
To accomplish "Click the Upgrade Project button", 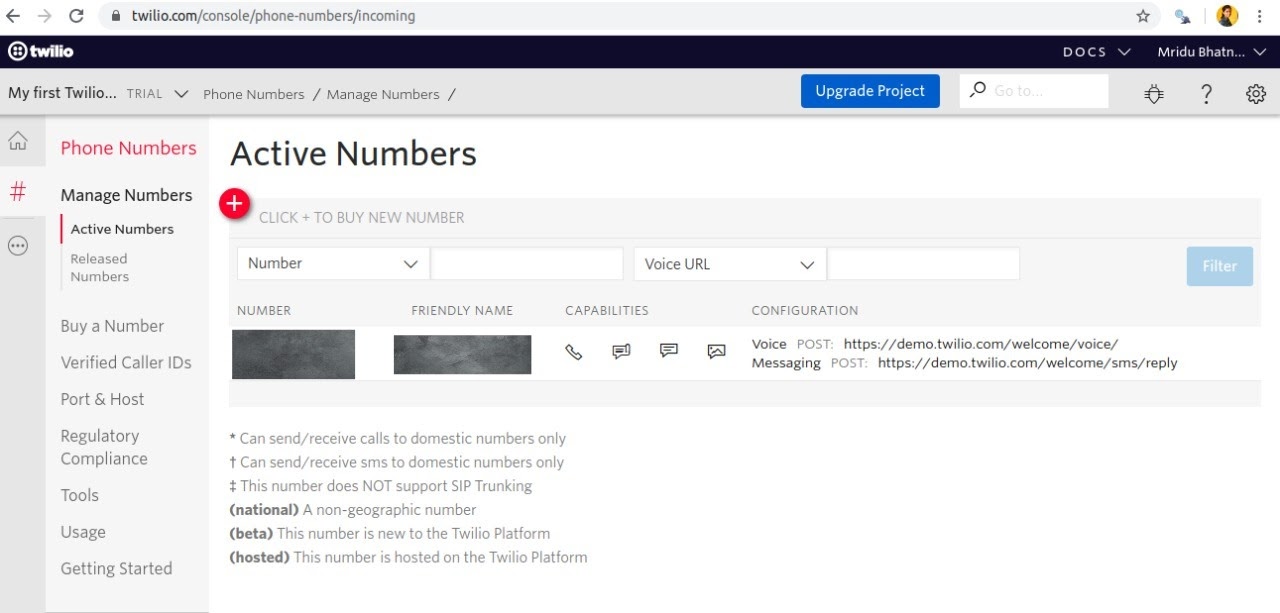I will 870,91.
